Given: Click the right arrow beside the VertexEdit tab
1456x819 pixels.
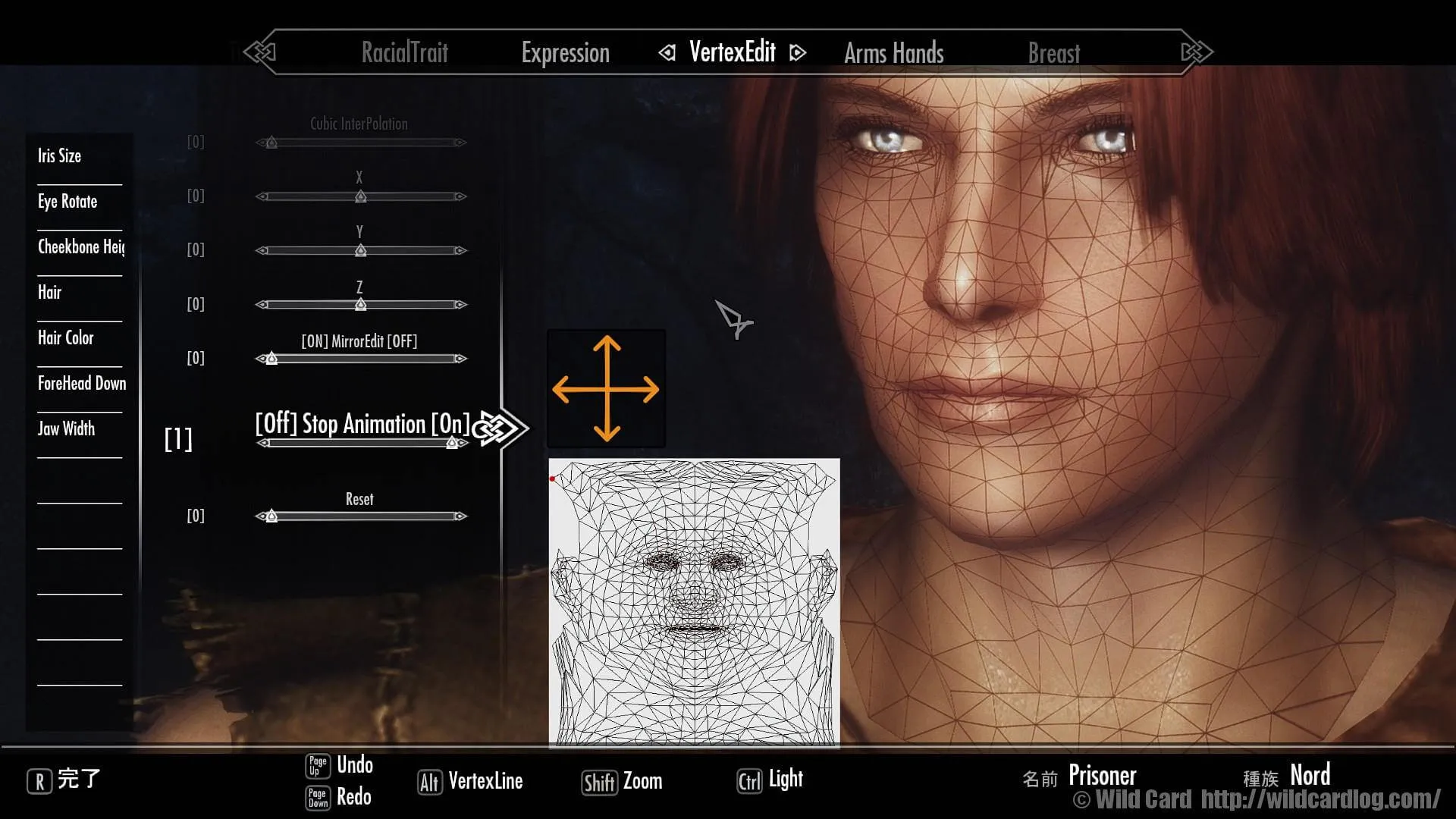Looking at the screenshot, I should tap(797, 52).
